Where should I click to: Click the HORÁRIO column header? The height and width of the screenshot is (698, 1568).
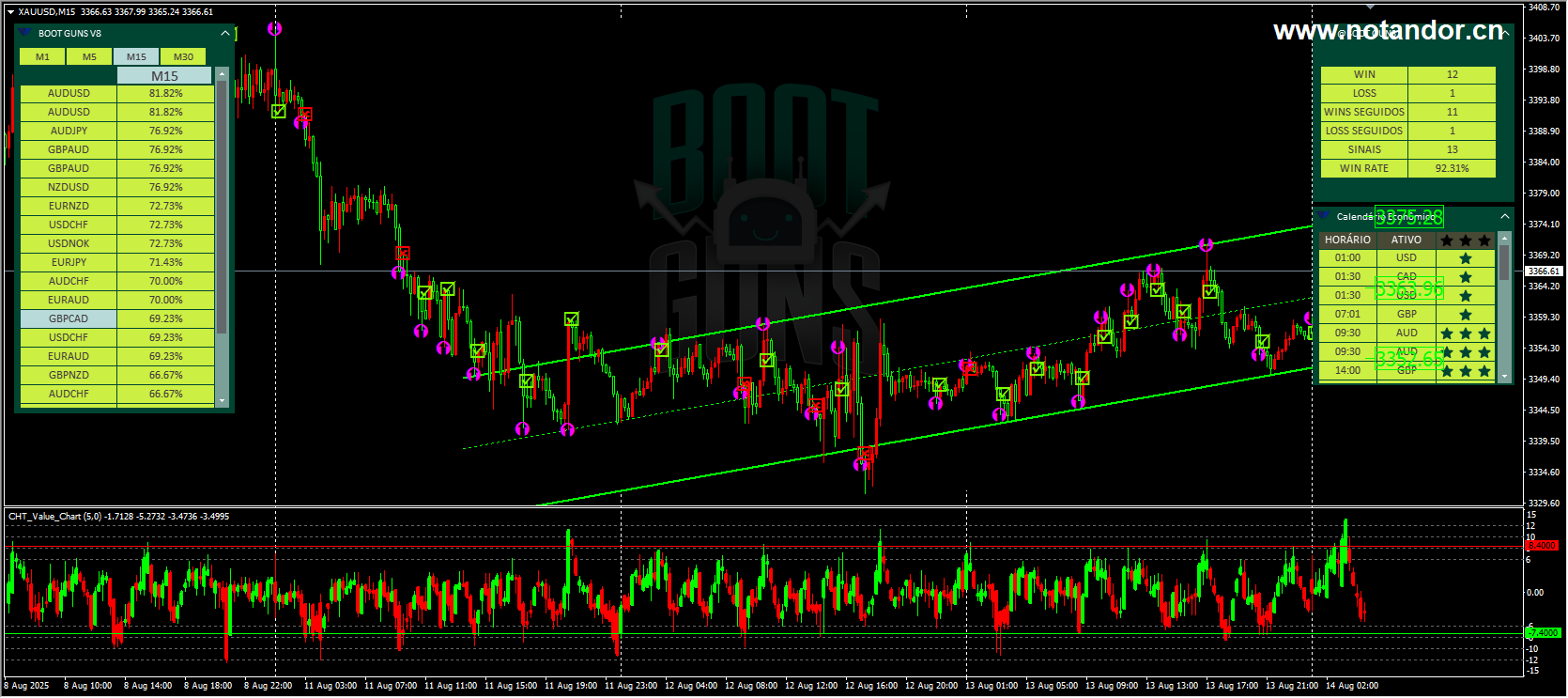(x=1347, y=240)
